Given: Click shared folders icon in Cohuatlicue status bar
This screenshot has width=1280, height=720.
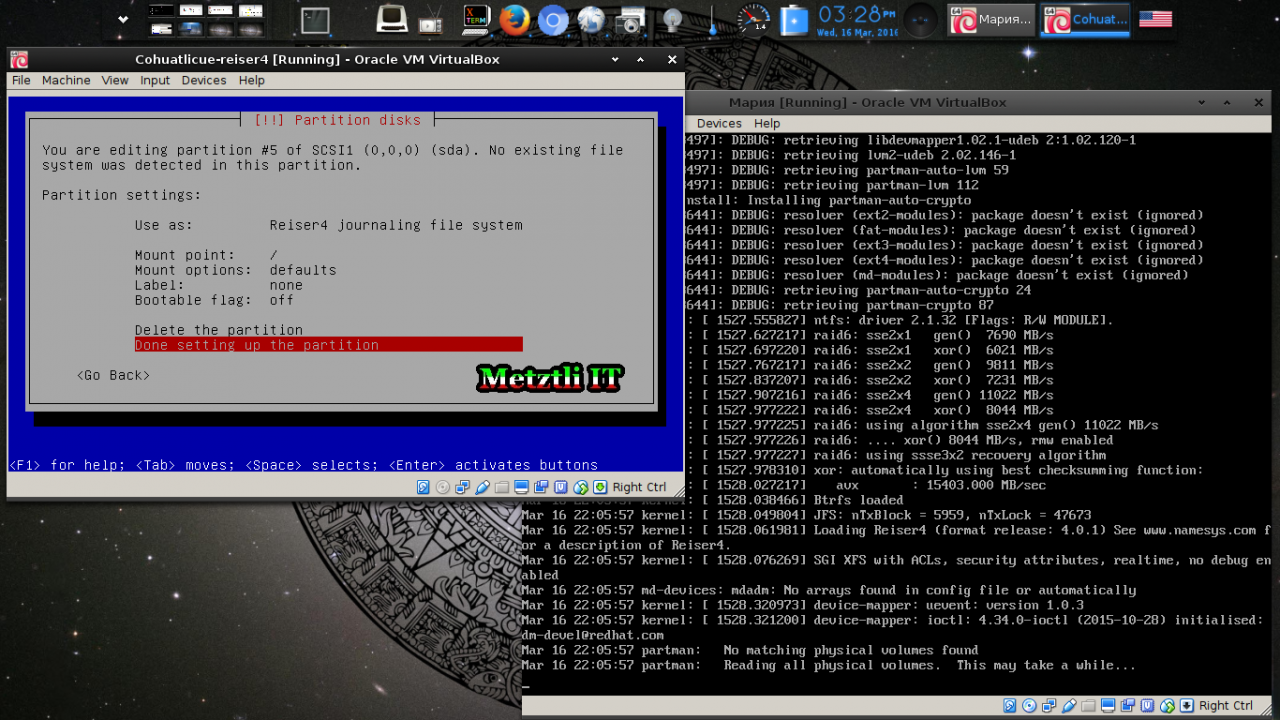Looking at the screenshot, I should (502, 487).
